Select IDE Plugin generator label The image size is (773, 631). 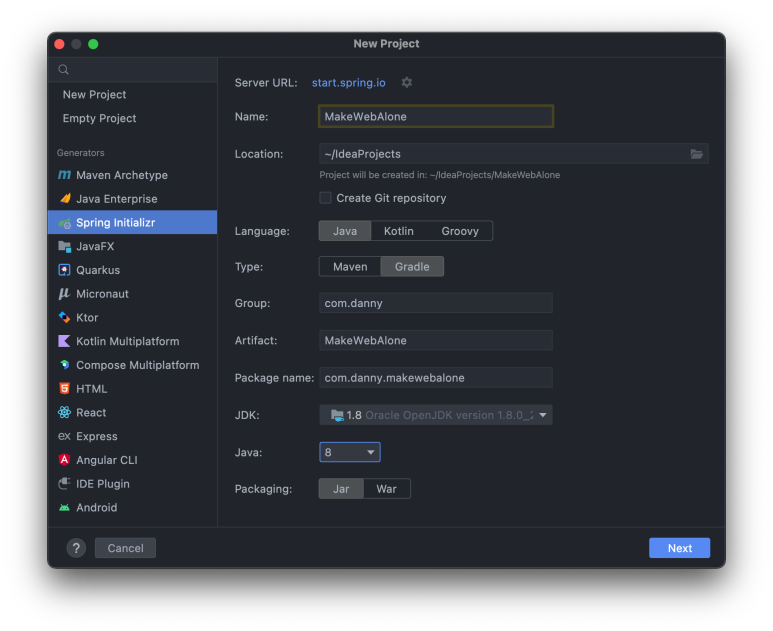point(103,484)
